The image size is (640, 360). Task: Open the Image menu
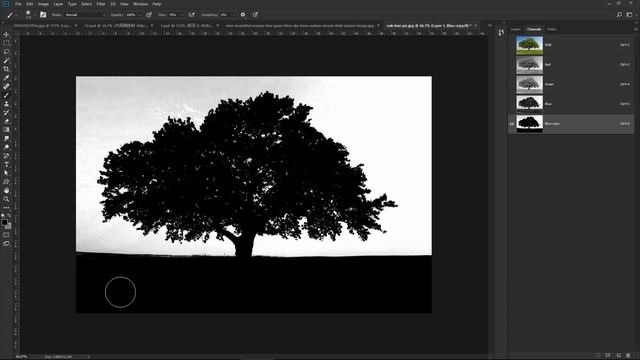(x=43, y=4)
